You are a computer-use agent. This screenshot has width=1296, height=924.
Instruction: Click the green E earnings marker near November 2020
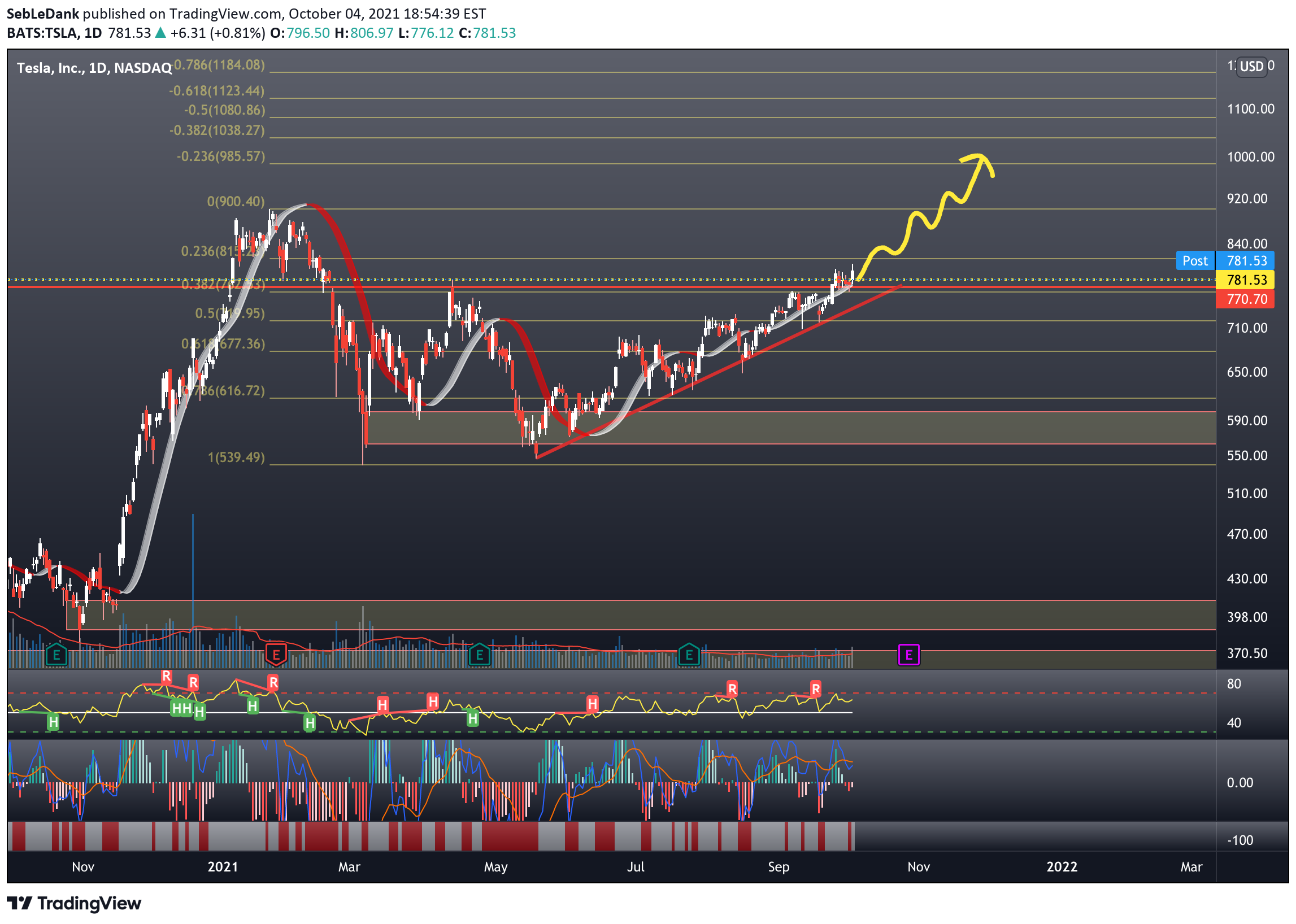[56, 655]
